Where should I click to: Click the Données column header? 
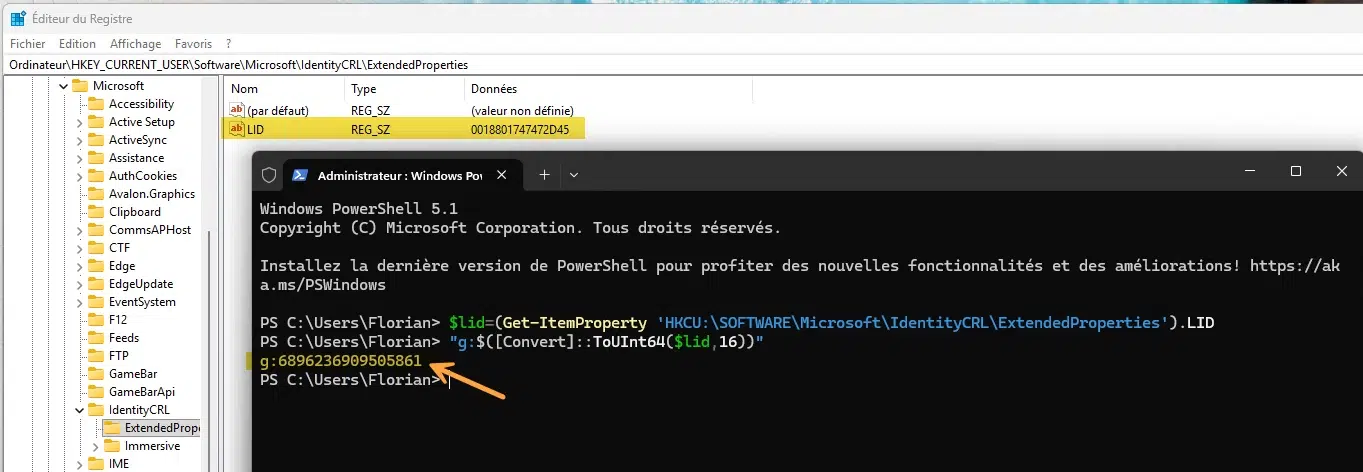pyautogui.click(x=607, y=89)
